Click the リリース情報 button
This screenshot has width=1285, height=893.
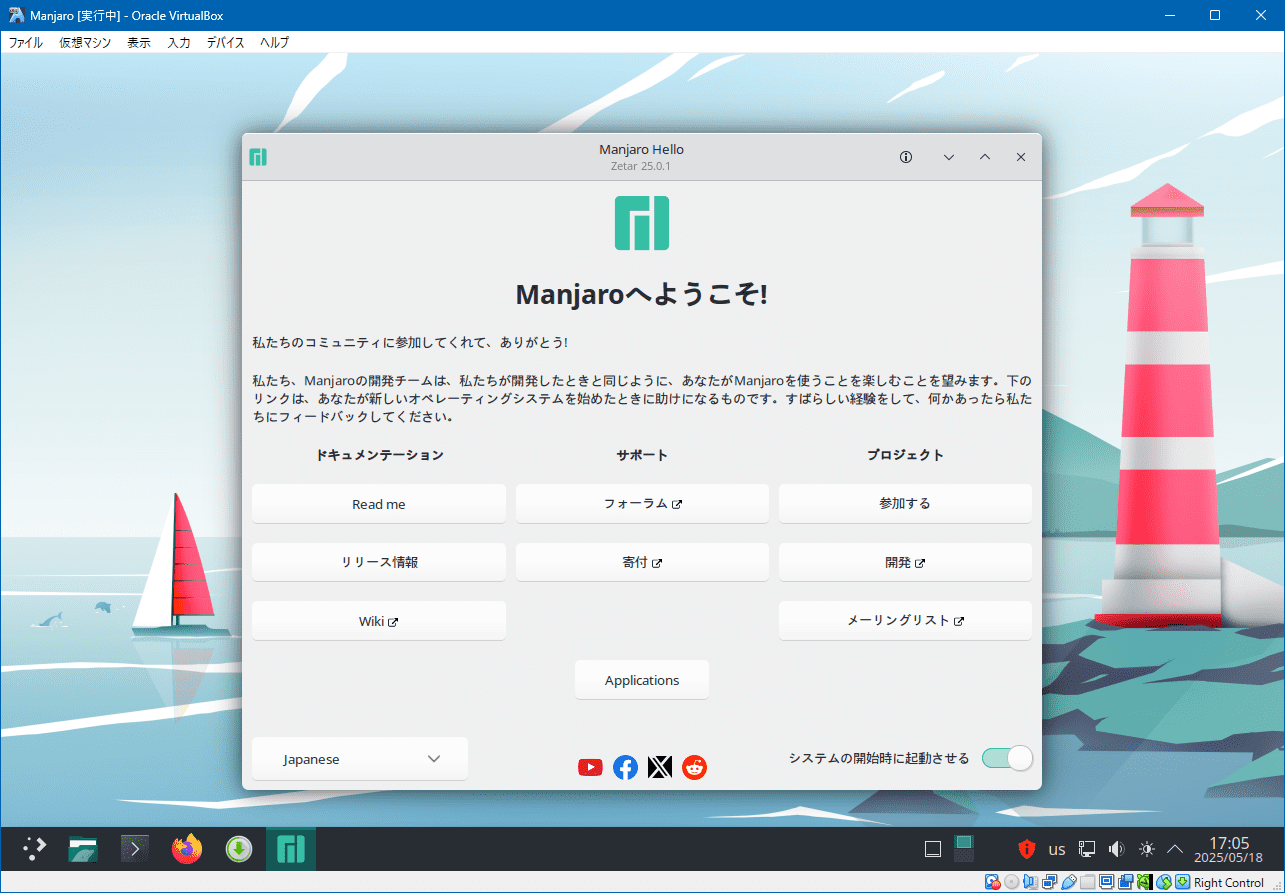pos(379,562)
